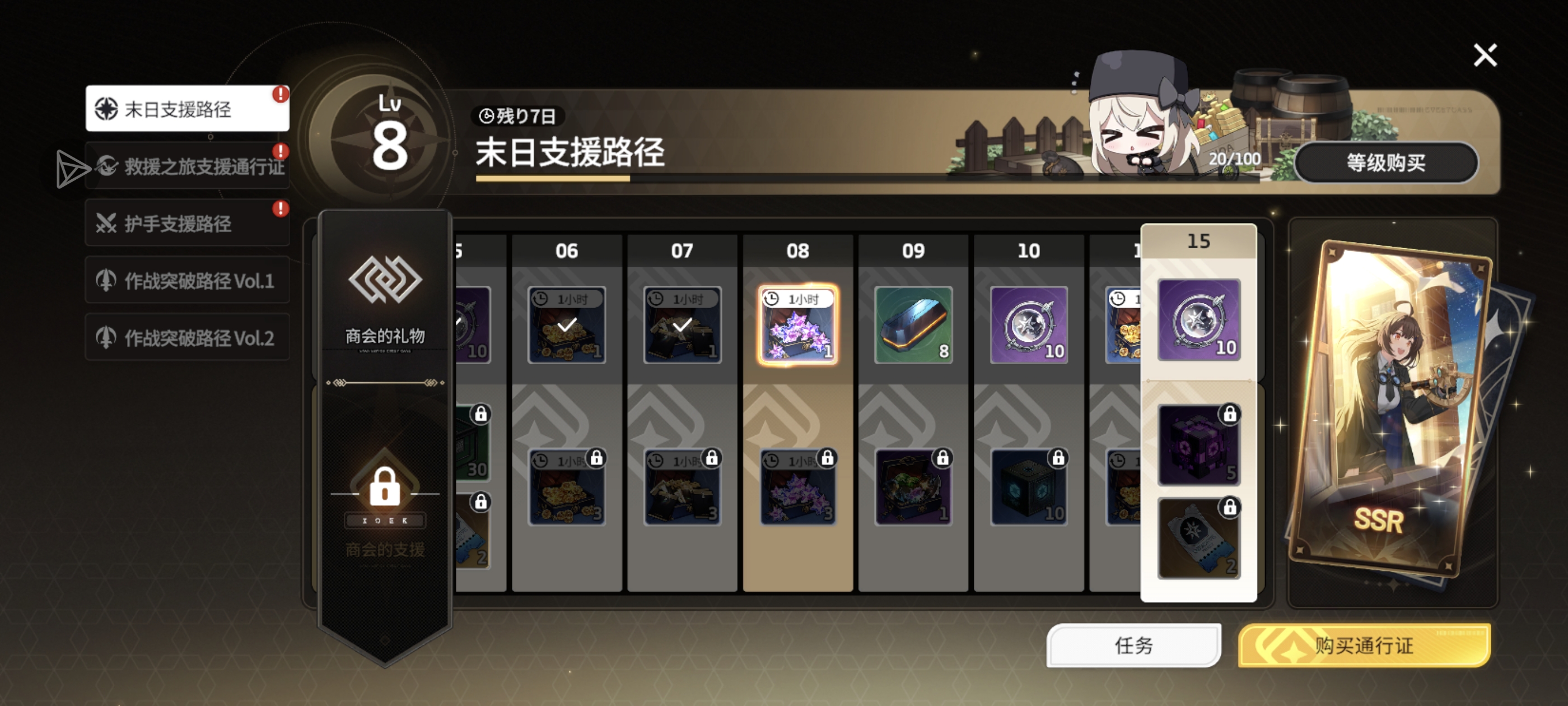This screenshot has height=706, width=1568.
Task: Open 作战突破路径 Vol.2 tab
Action: [187, 337]
